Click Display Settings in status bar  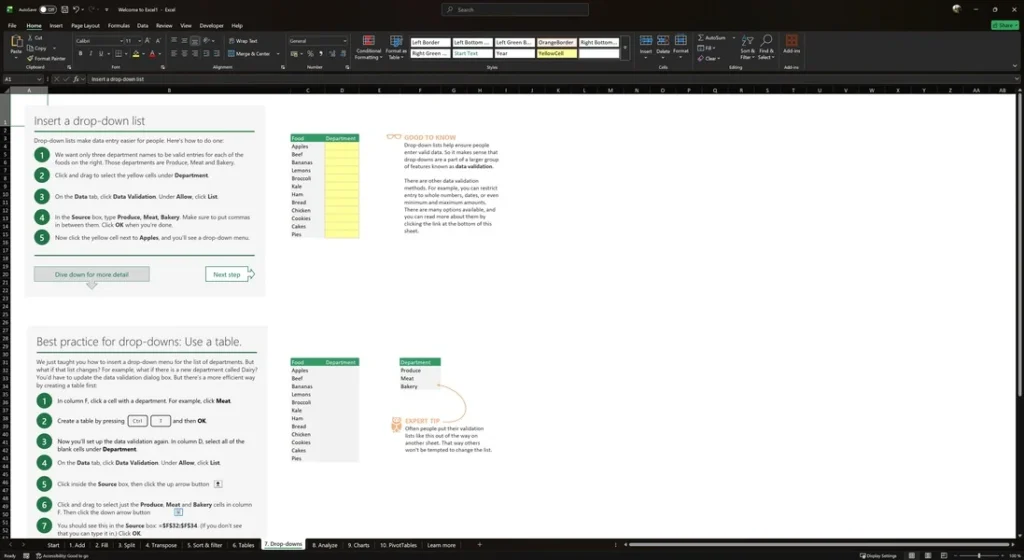[878, 556]
